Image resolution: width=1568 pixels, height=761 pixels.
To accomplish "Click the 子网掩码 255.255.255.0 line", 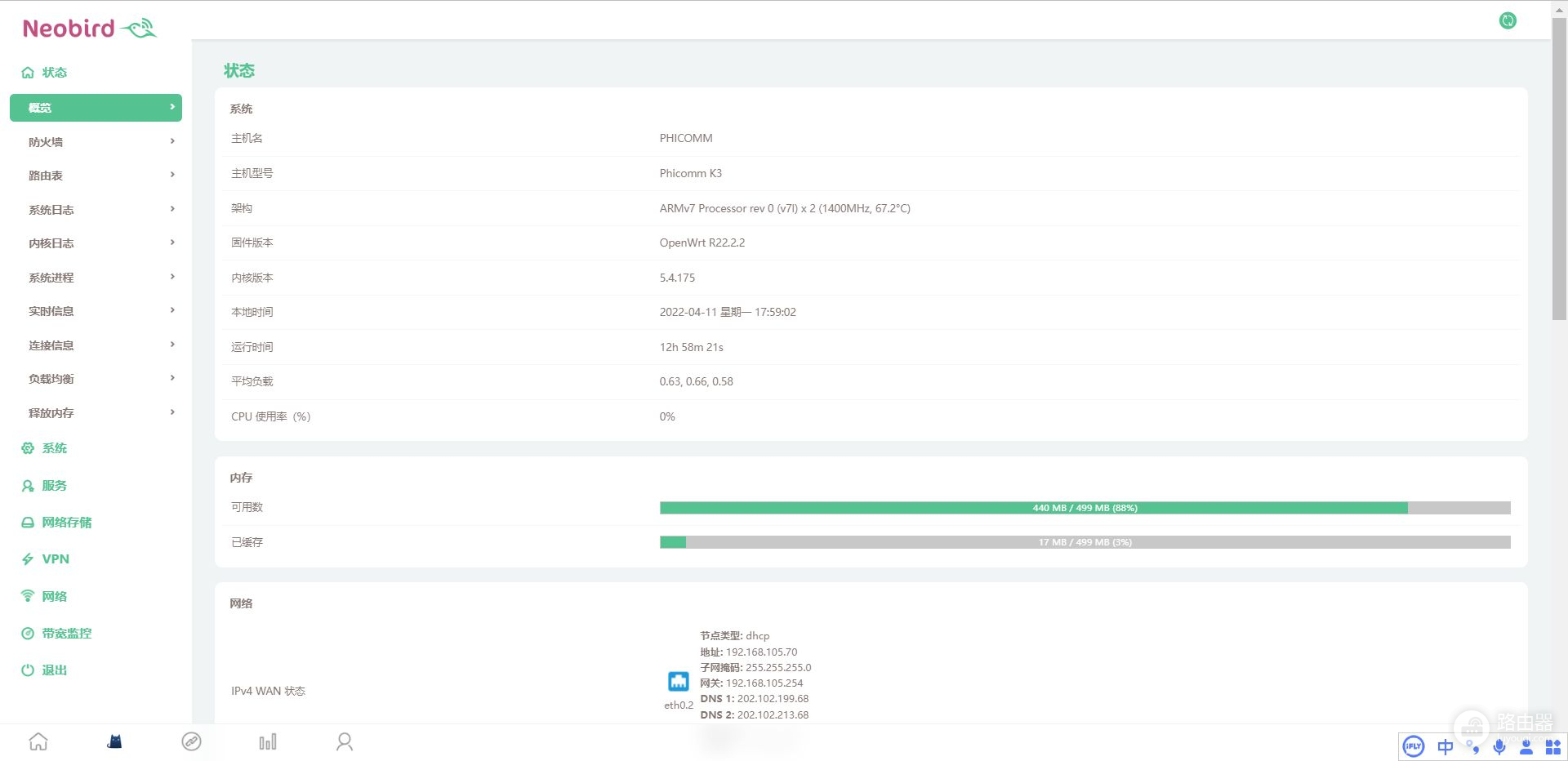I will pyautogui.click(x=755, y=667).
